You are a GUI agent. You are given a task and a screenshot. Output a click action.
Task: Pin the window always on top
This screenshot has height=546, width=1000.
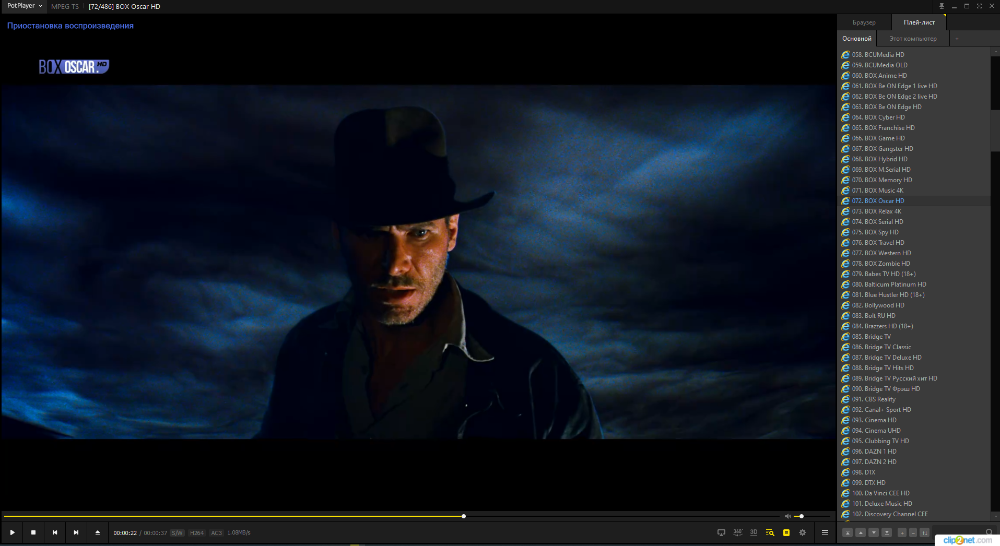pos(941,6)
